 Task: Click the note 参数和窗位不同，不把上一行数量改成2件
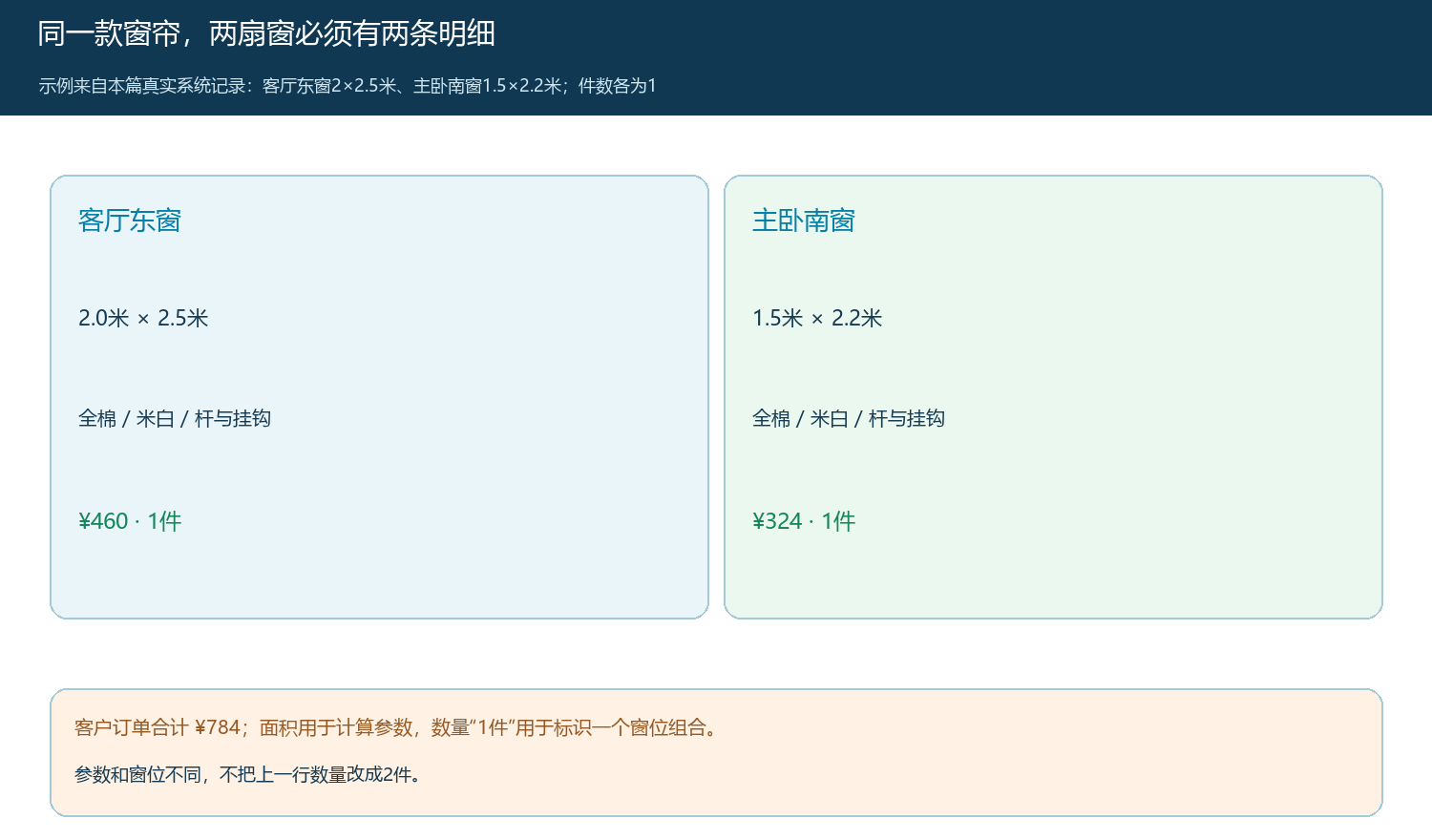pyautogui.click(x=248, y=774)
